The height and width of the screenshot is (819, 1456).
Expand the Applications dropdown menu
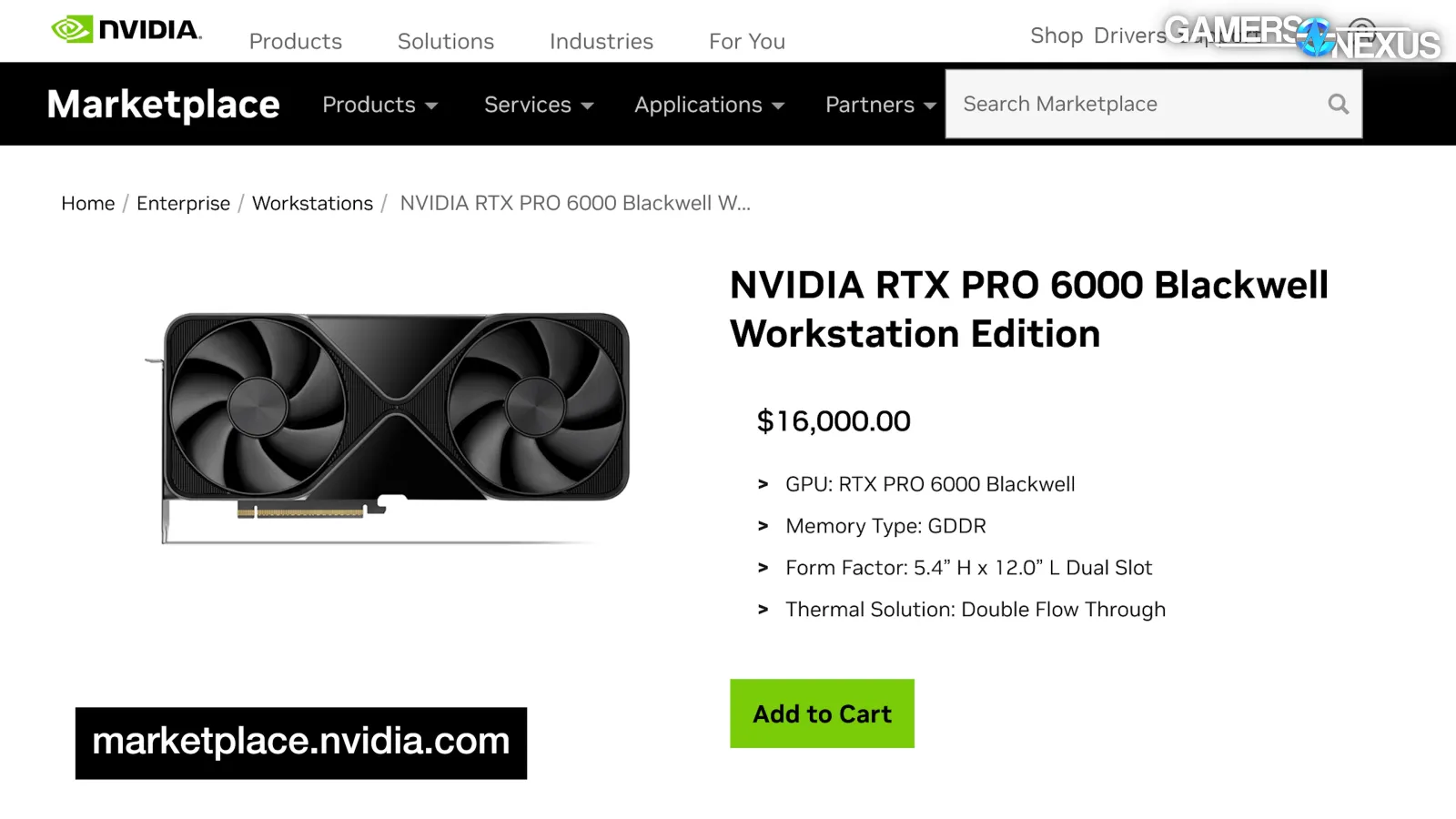710,105
